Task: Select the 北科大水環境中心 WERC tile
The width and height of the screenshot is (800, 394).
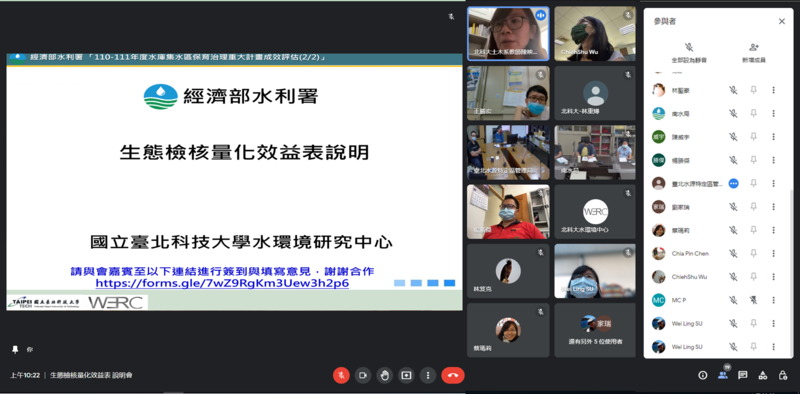Action: click(x=595, y=212)
